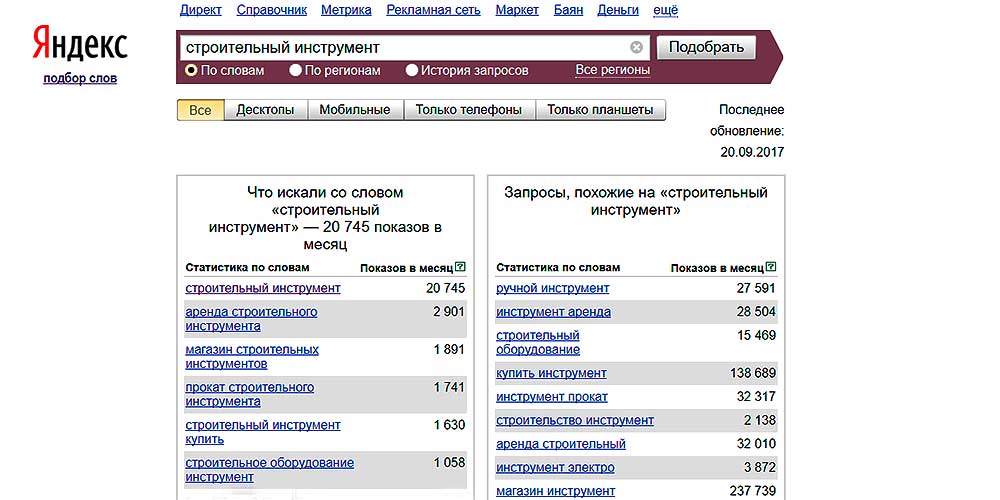
Task: Open the купить инструмент link
Action: [x=552, y=373]
